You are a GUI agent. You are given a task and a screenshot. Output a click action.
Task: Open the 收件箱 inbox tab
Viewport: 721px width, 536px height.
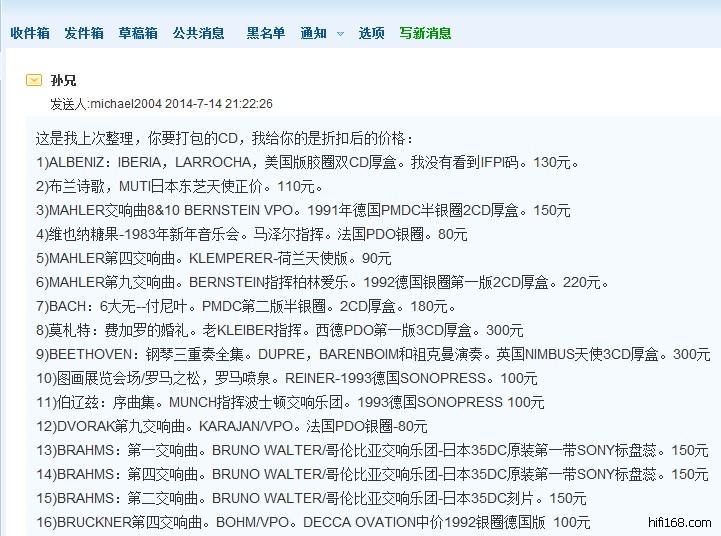pyautogui.click(x=30, y=33)
